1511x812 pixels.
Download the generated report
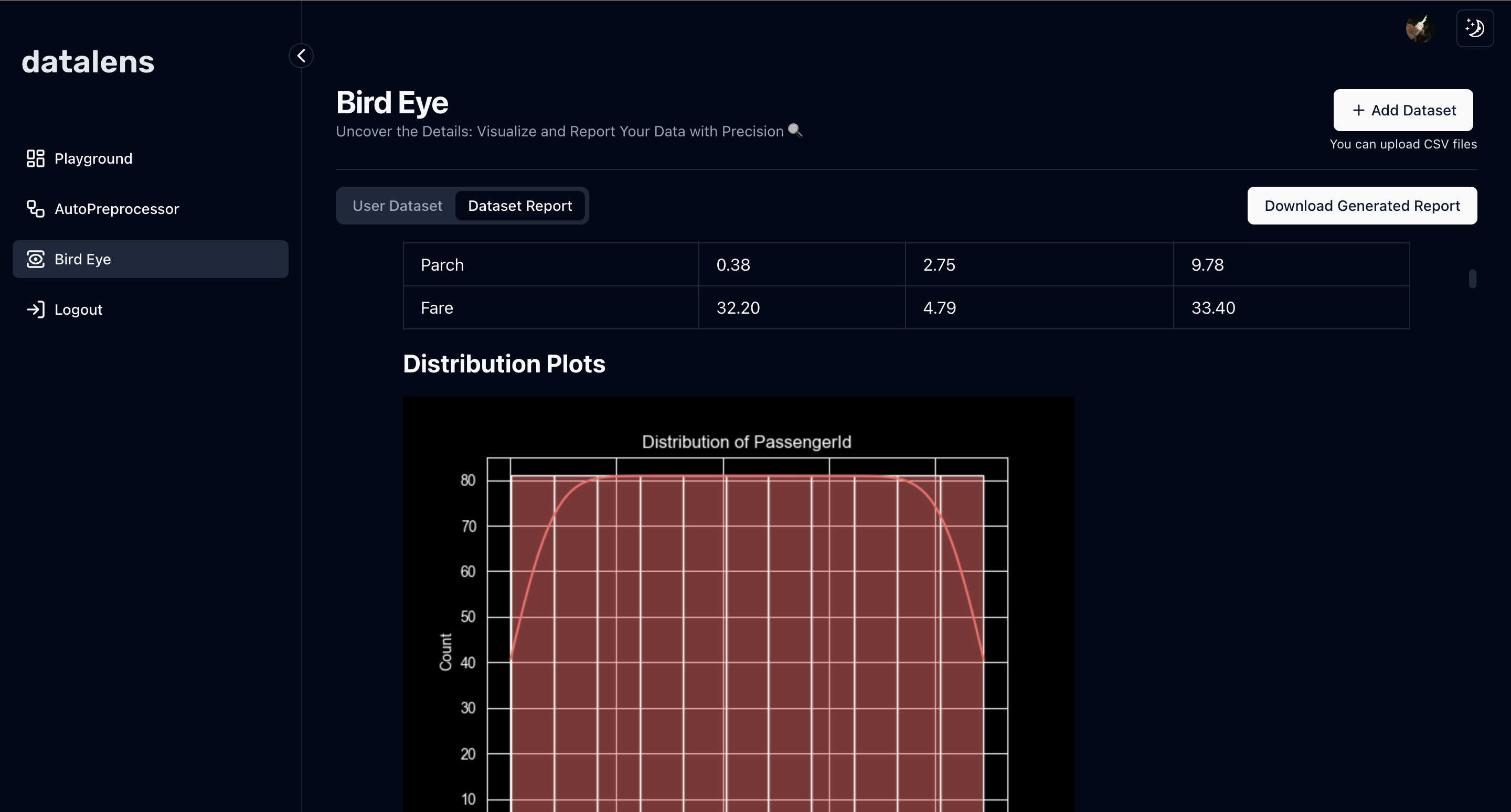coord(1361,206)
